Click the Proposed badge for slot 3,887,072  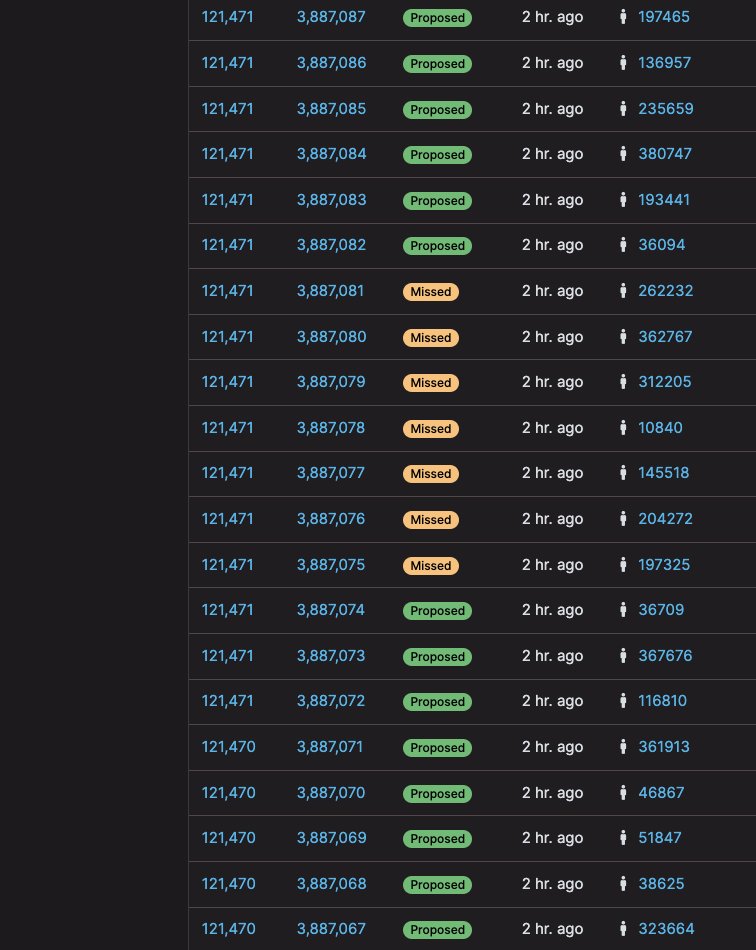(x=437, y=702)
